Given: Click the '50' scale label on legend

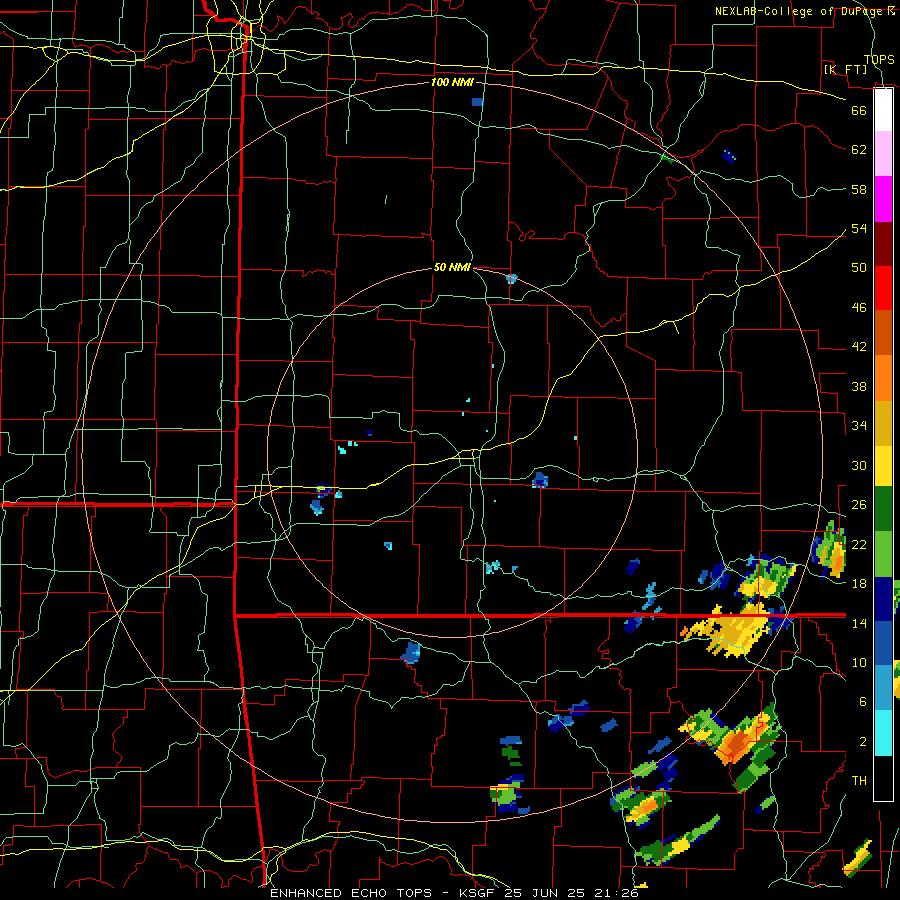Looking at the screenshot, I should (x=859, y=268).
